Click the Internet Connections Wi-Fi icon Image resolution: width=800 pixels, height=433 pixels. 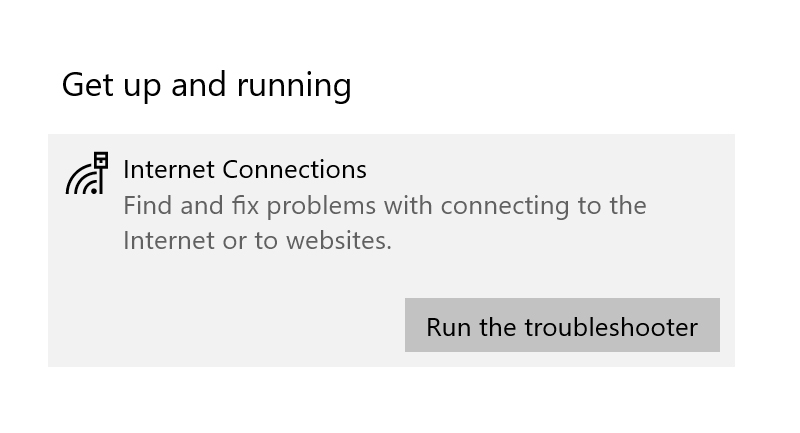click(86, 174)
